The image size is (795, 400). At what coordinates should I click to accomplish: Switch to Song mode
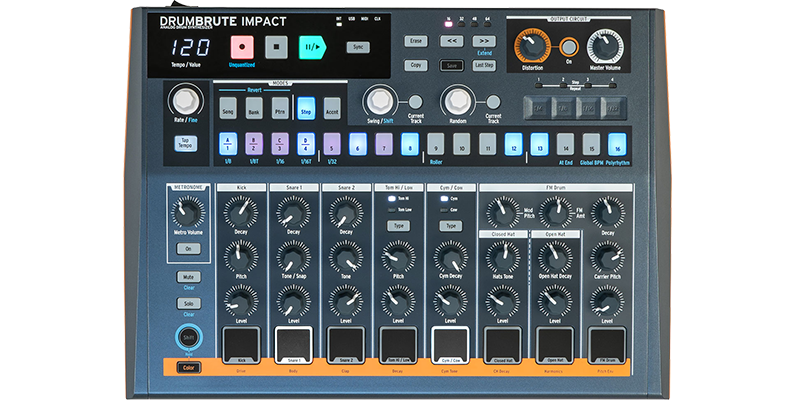[x=228, y=108]
